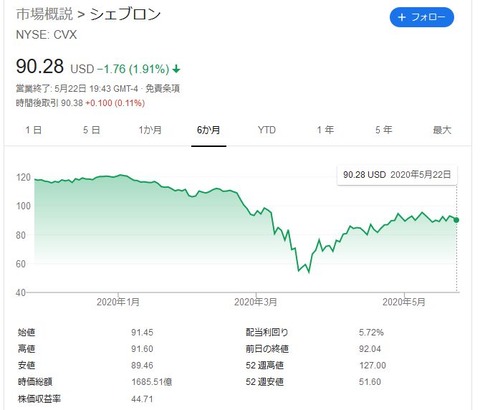
Task: Open the 市場概説 breadcrumb link
Action: point(44,14)
